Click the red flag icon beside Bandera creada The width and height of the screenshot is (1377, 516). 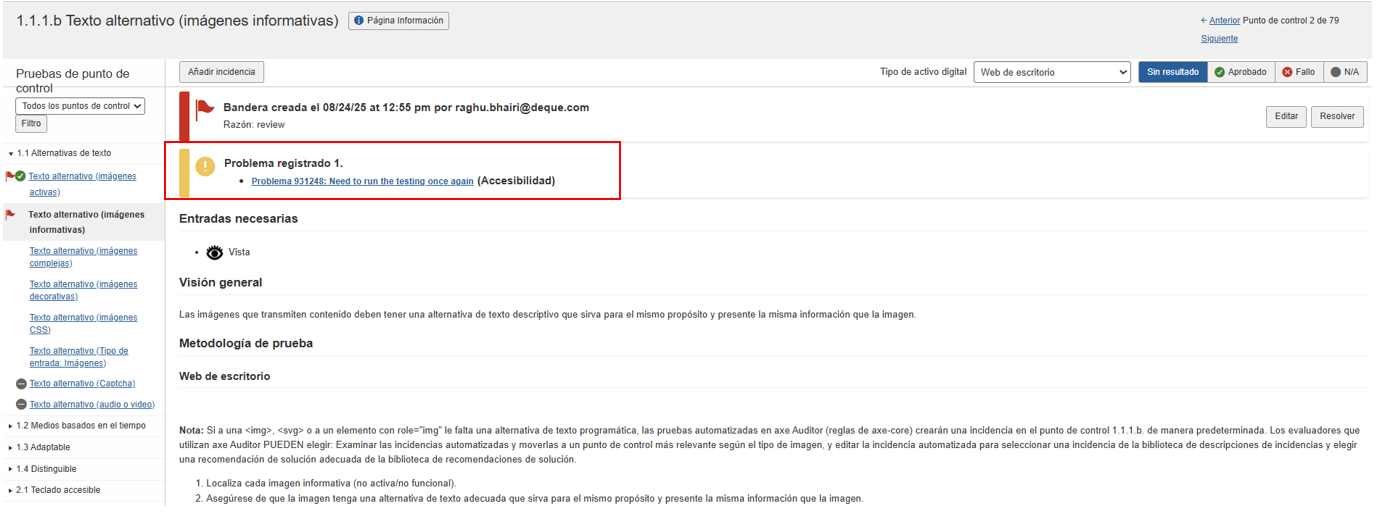point(205,108)
